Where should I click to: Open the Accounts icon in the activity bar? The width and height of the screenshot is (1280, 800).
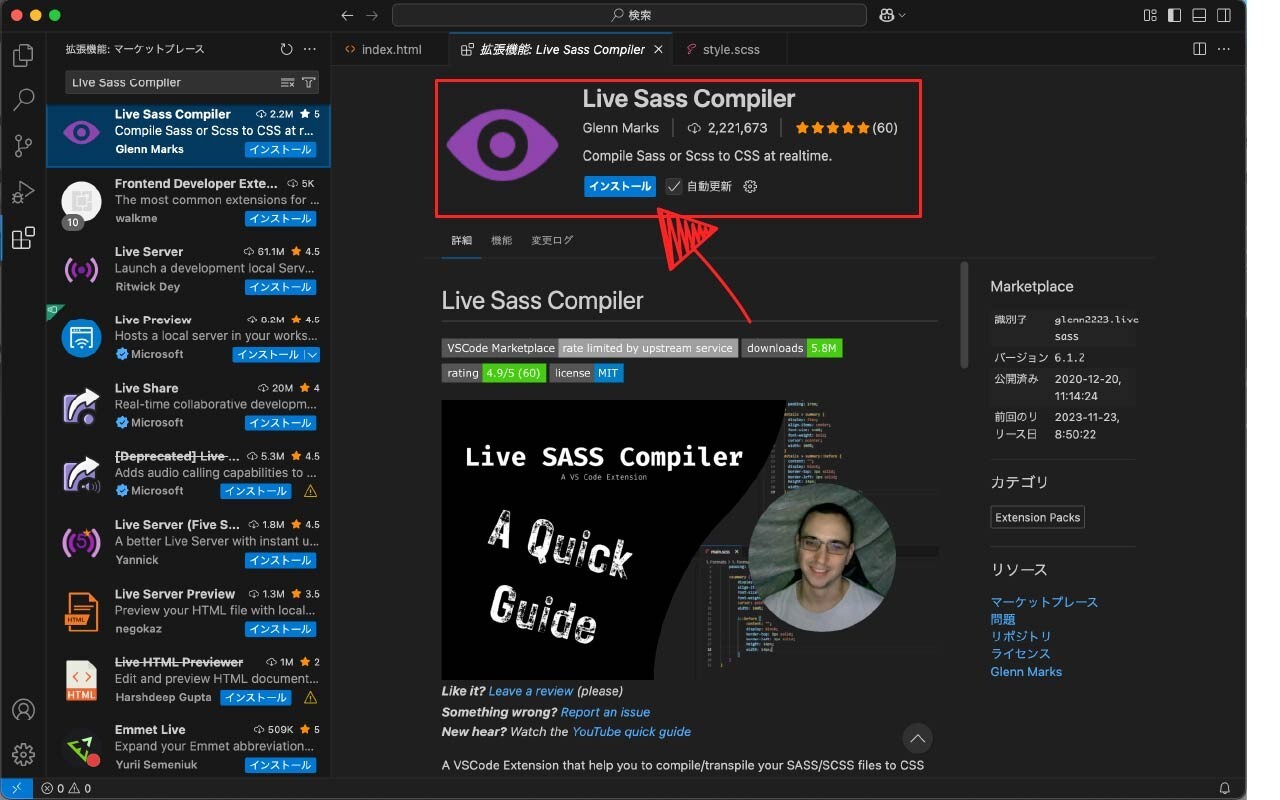[23, 710]
